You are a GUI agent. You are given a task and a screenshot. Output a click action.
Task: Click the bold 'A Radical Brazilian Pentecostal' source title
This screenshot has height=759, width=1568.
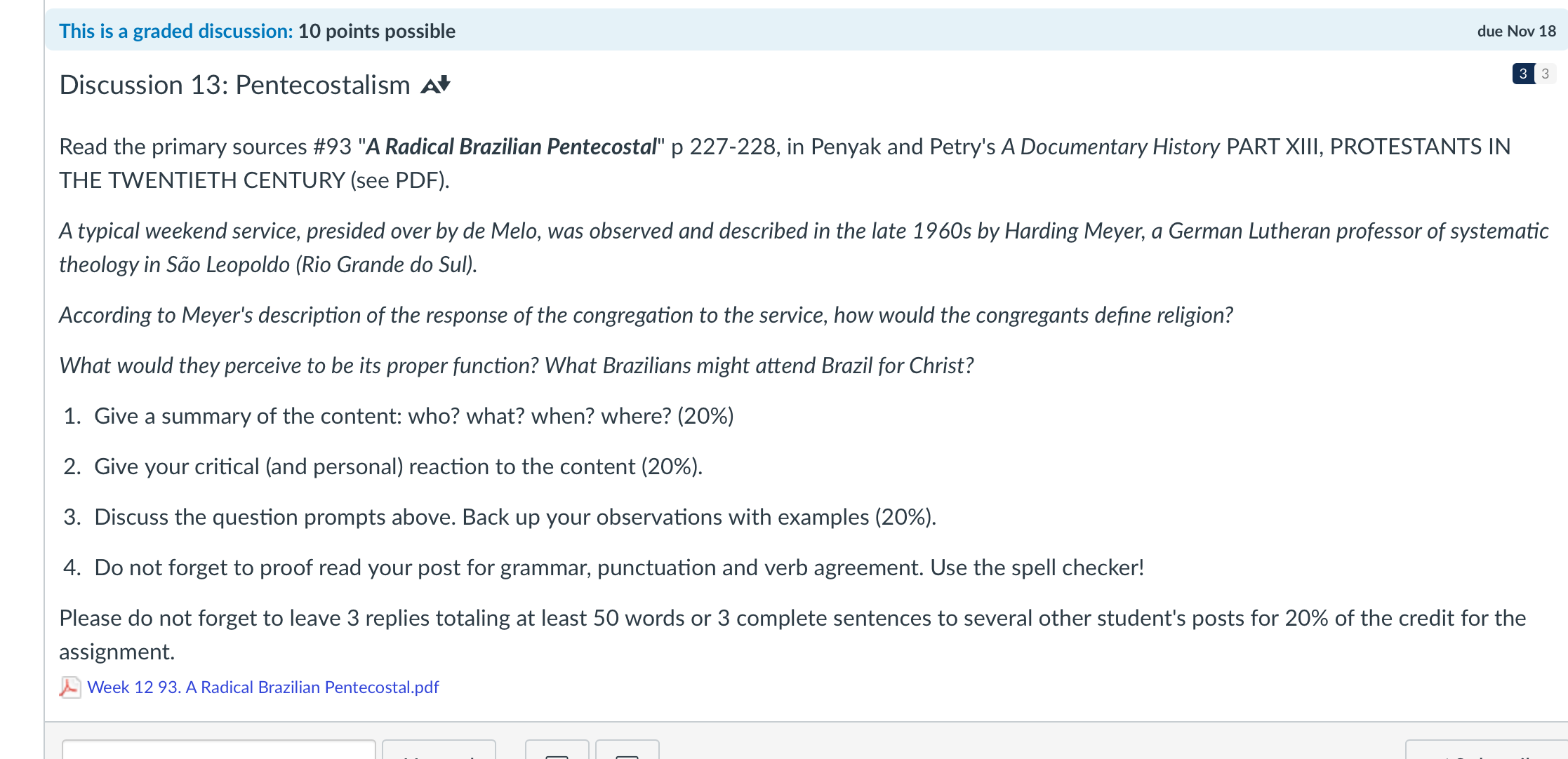tap(512, 147)
